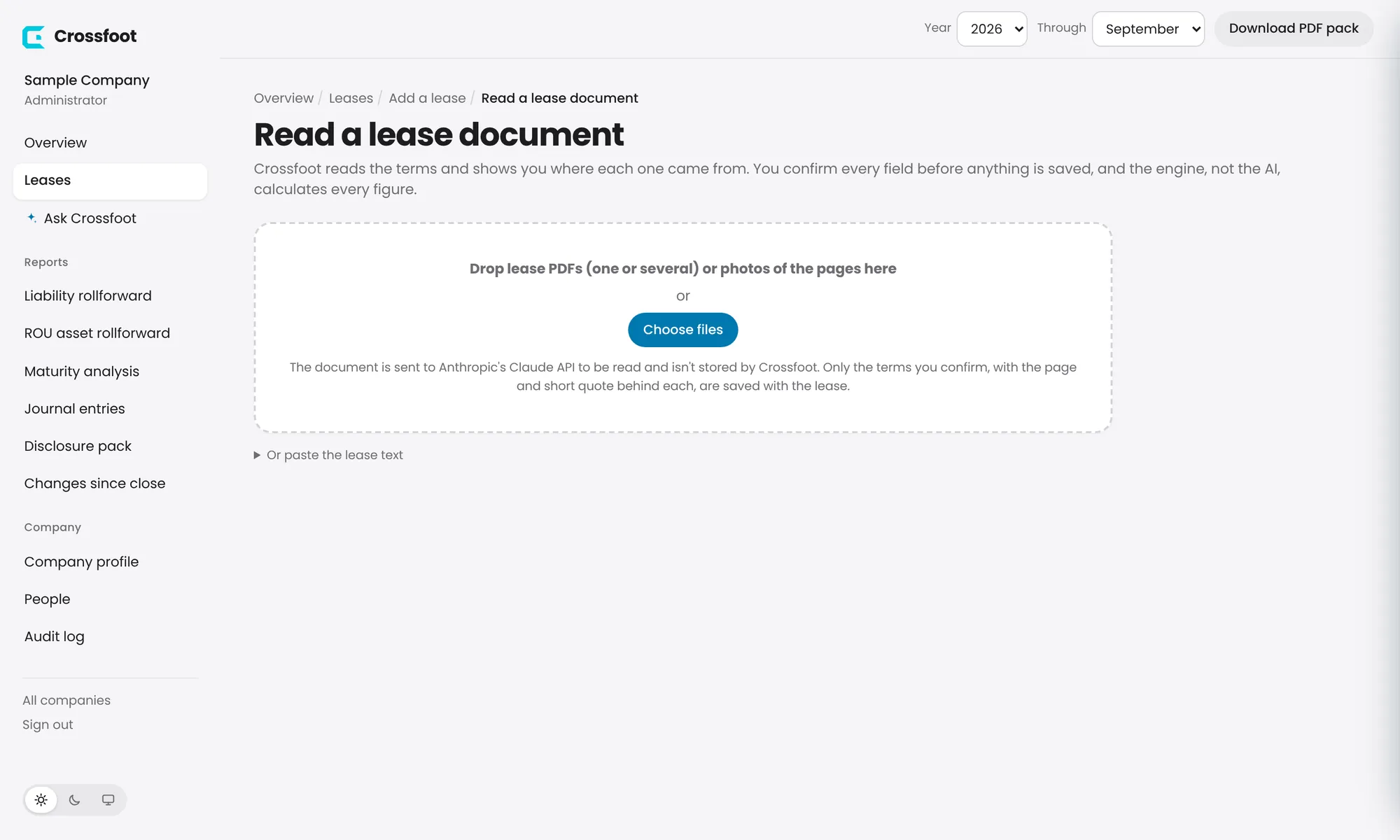The height and width of the screenshot is (840, 1400).
Task: Click Sign out link
Action: 48,724
